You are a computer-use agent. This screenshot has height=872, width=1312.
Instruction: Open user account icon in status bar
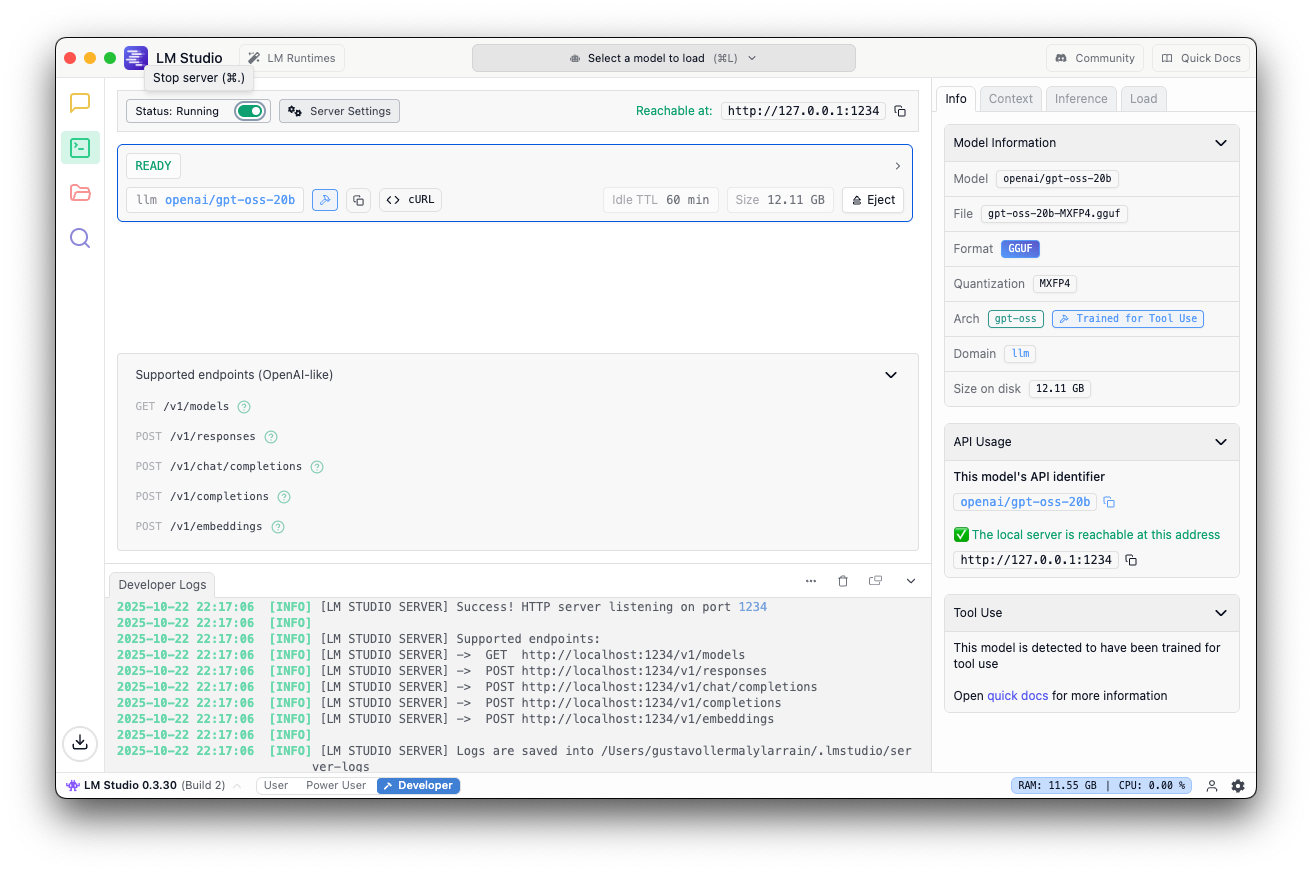pyautogui.click(x=1212, y=786)
